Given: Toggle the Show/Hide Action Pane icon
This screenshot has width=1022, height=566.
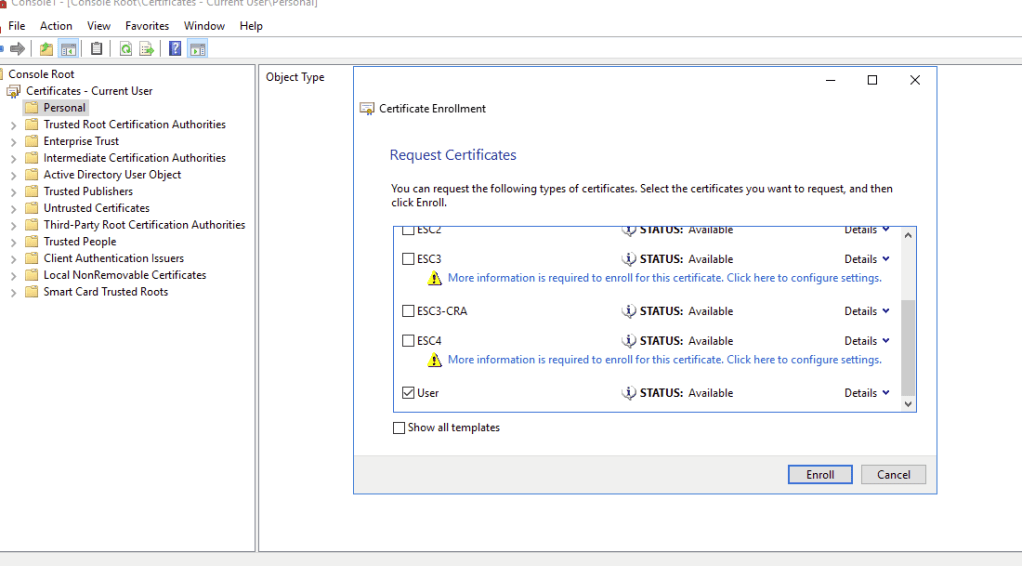Looking at the screenshot, I should pyautogui.click(x=197, y=49).
